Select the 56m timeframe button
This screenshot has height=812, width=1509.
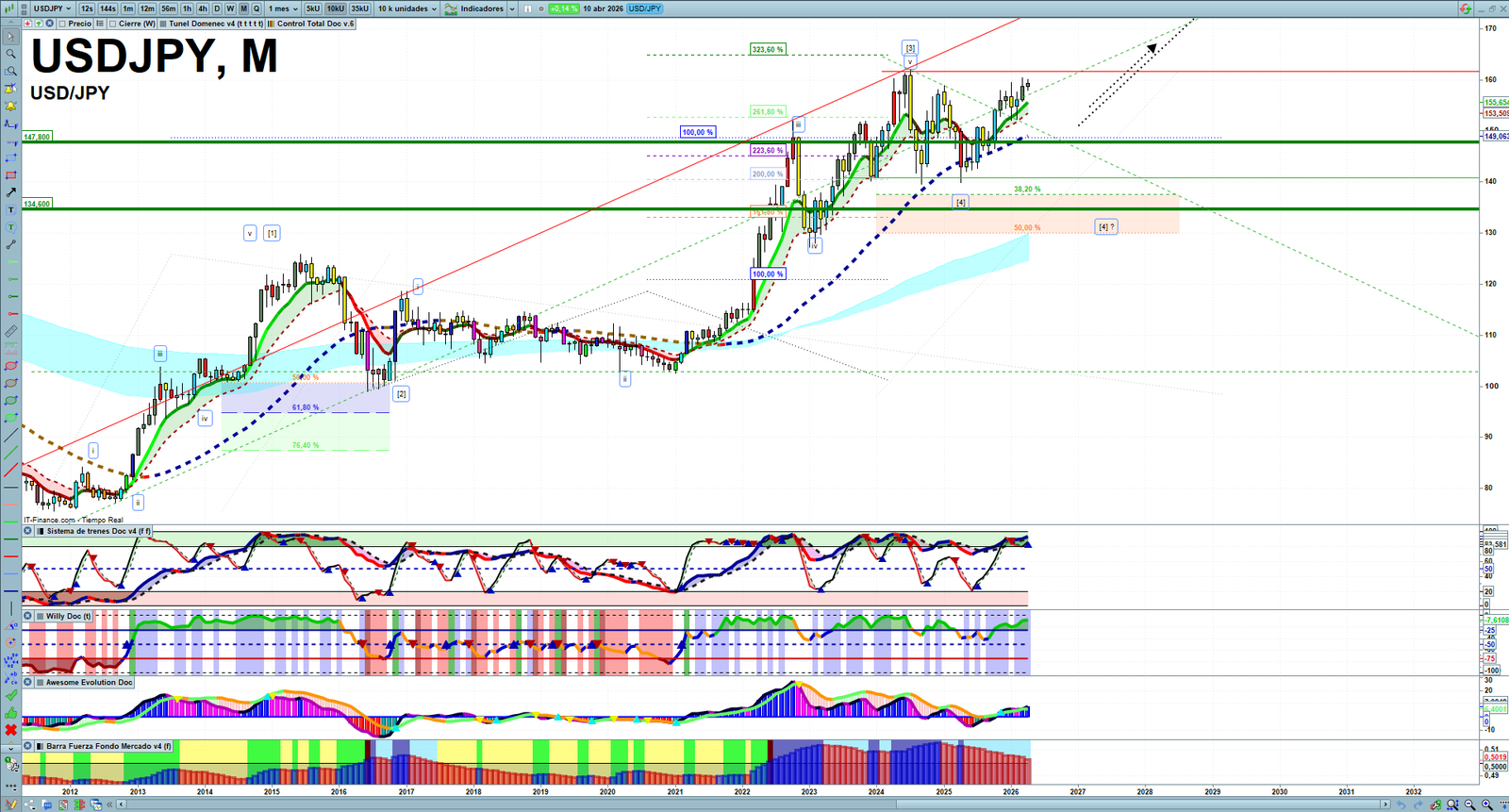click(x=168, y=8)
